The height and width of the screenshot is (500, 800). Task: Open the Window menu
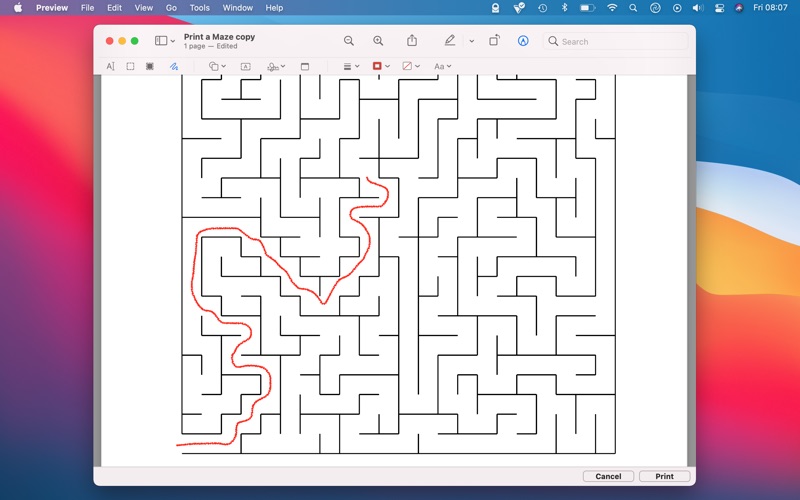point(237,8)
